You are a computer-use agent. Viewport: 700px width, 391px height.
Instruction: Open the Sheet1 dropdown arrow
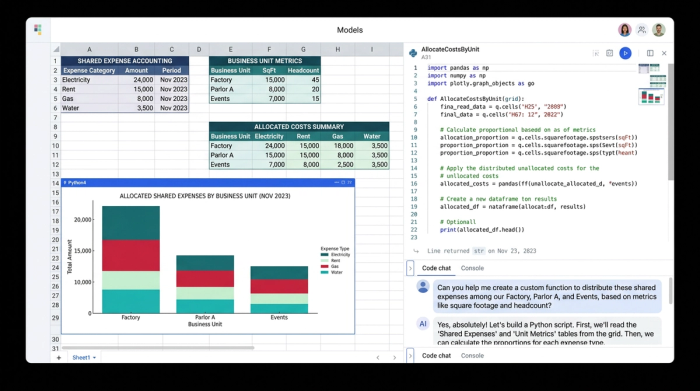click(x=94, y=358)
